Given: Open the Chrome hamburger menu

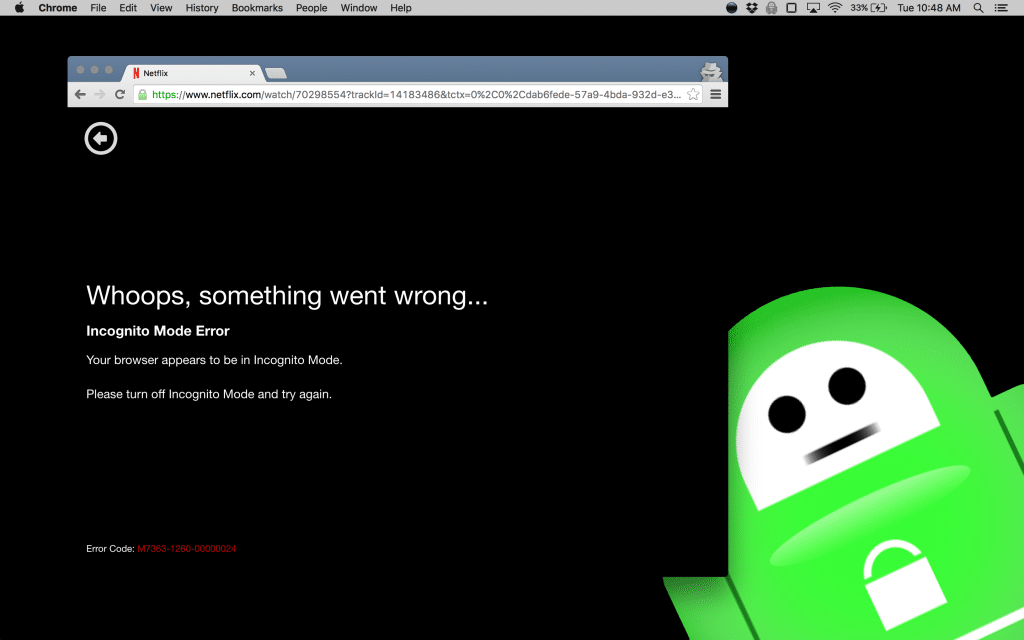Looking at the screenshot, I should [716, 94].
